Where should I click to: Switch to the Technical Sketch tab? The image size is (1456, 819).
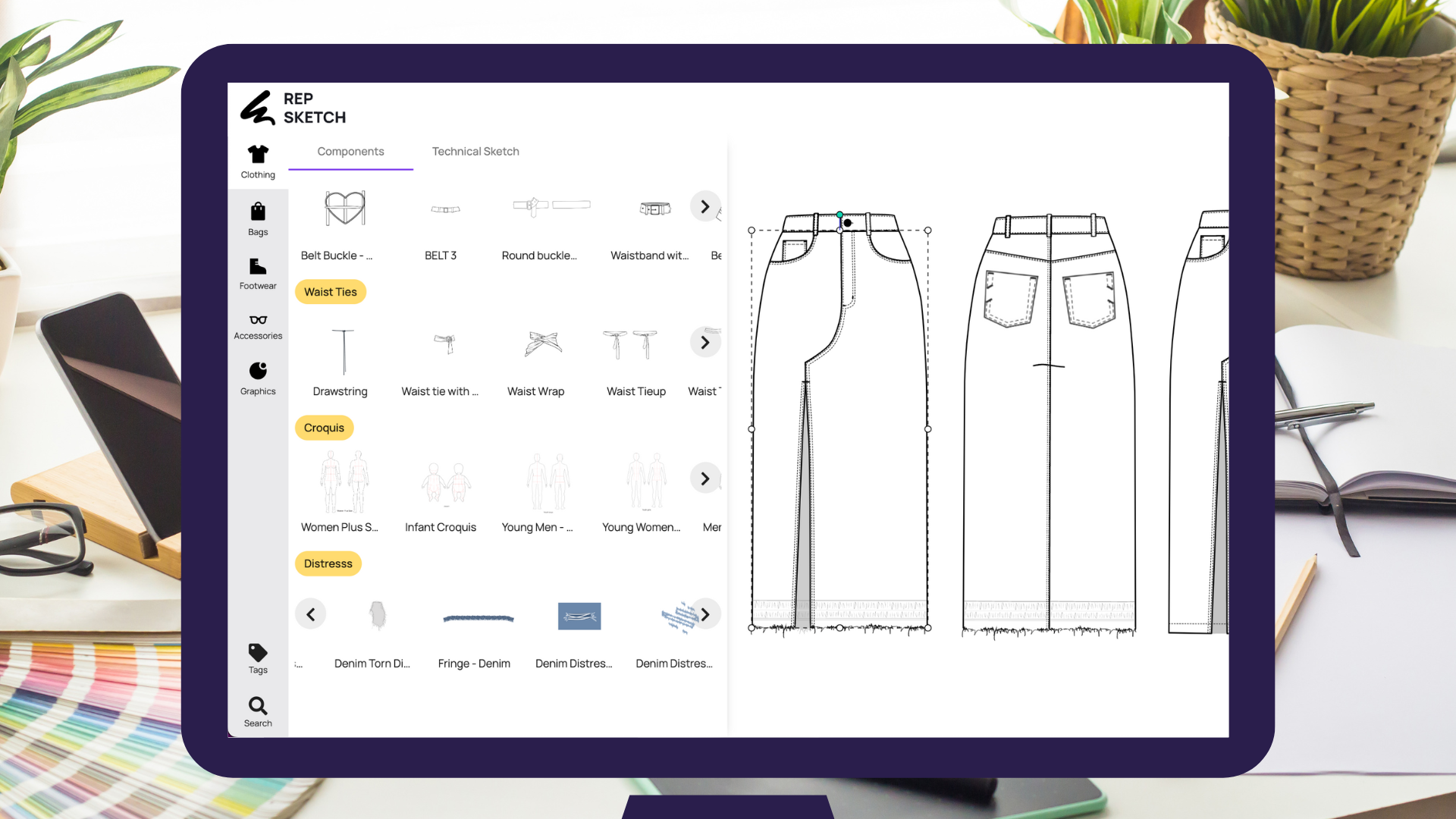[x=475, y=151]
